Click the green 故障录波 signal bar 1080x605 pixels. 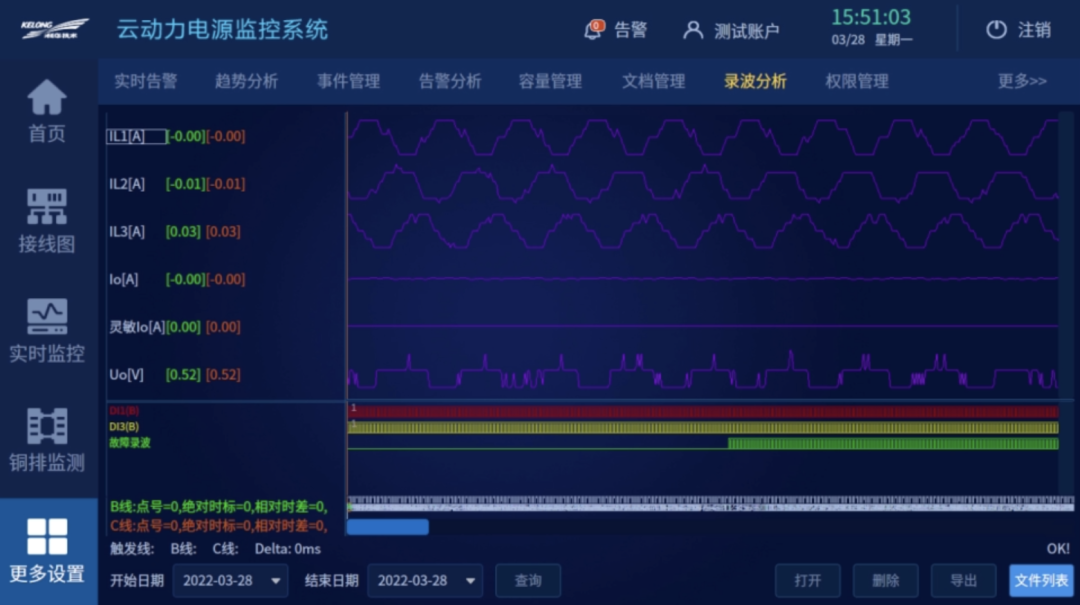(x=893, y=444)
